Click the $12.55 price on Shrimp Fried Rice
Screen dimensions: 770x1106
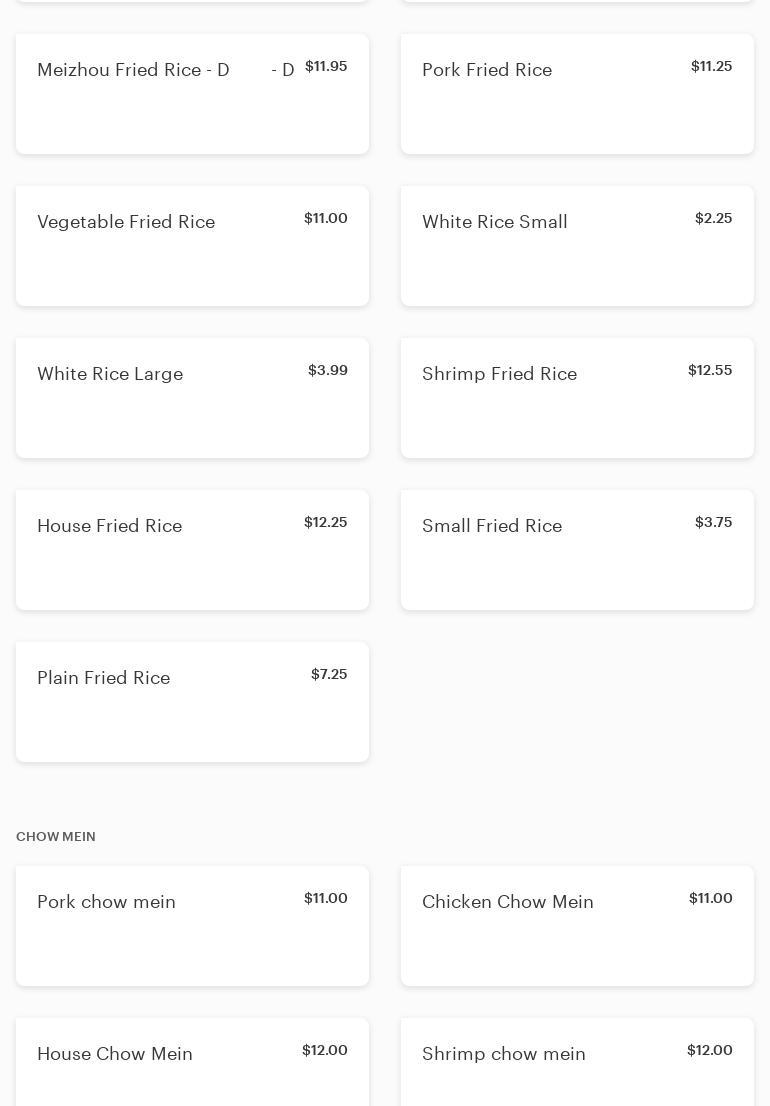[710, 370]
